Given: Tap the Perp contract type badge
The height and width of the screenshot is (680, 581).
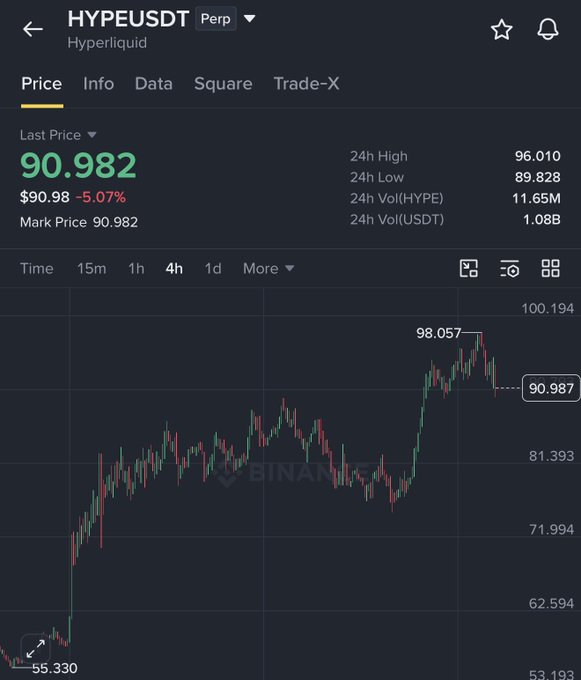Looking at the screenshot, I should tap(215, 19).
